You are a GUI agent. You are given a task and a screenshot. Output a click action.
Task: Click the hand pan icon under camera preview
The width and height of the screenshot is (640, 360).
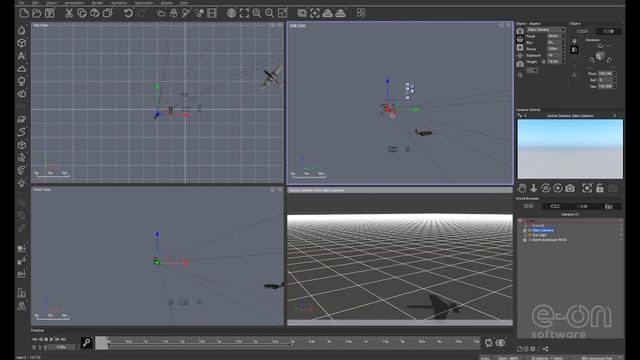pos(522,188)
